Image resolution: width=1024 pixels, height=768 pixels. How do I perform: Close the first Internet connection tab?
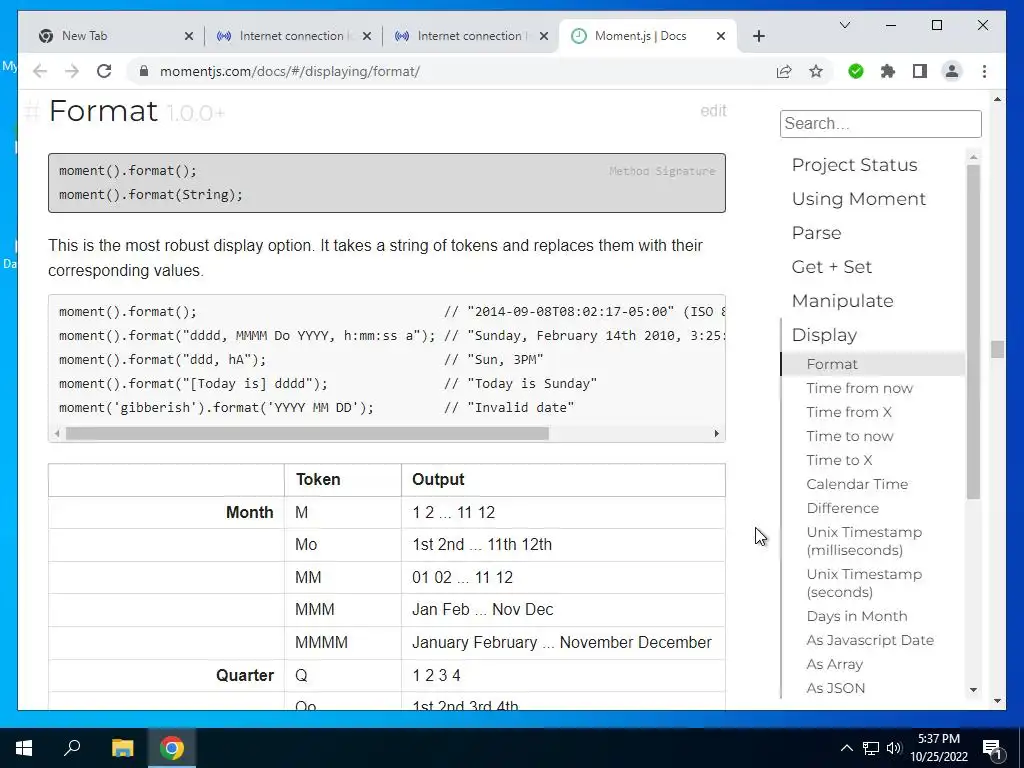[367, 36]
